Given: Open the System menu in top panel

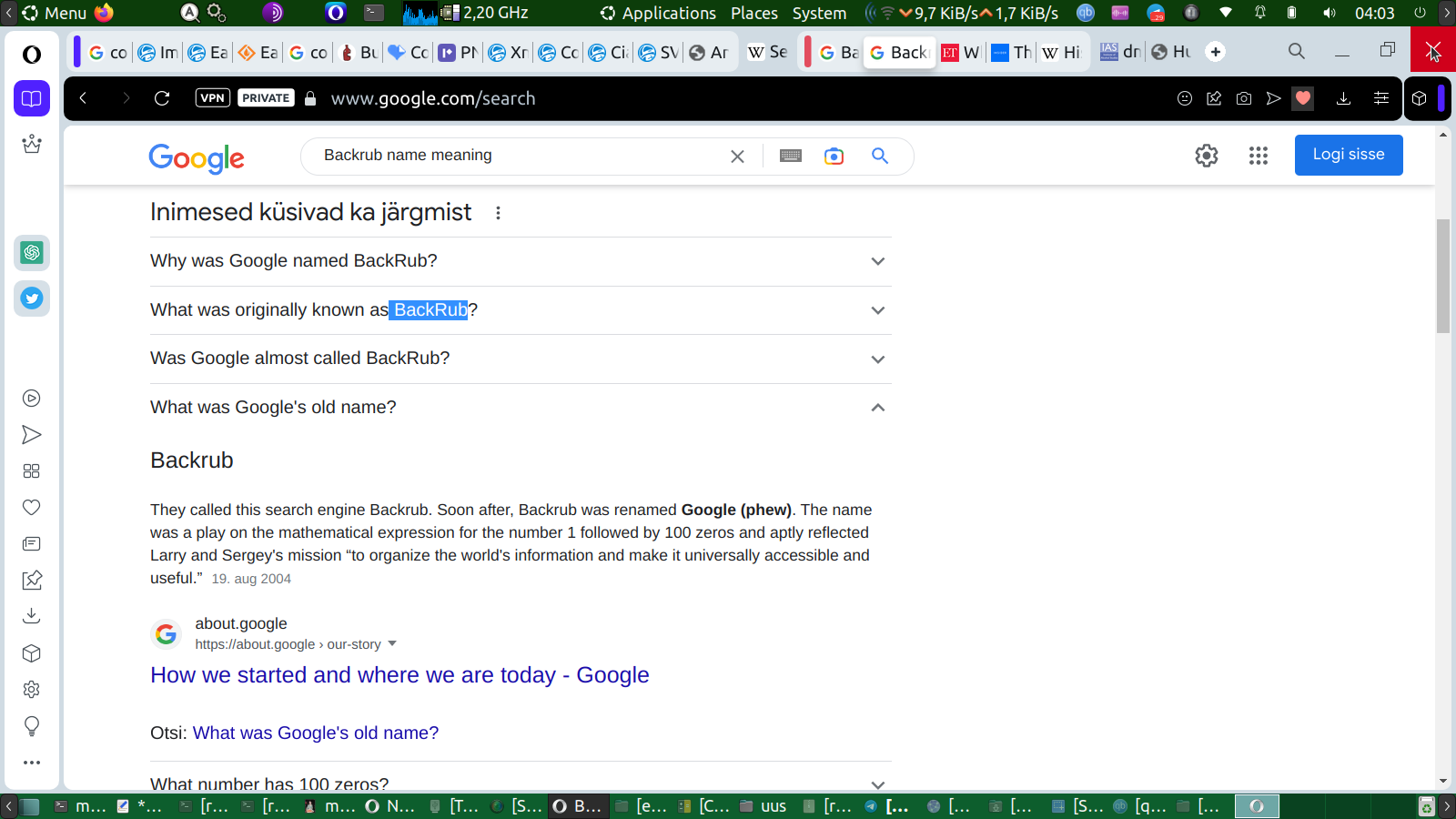Looking at the screenshot, I should (x=819, y=13).
